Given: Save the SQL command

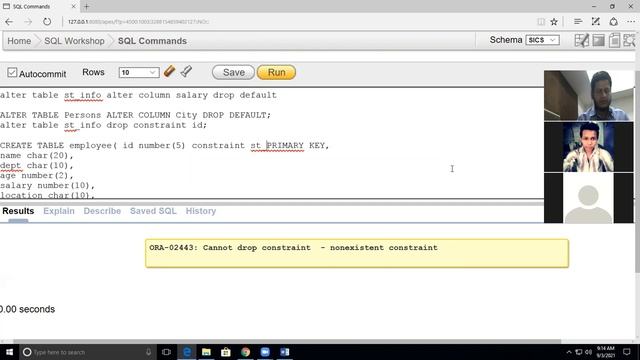Looking at the screenshot, I should (x=233, y=72).
